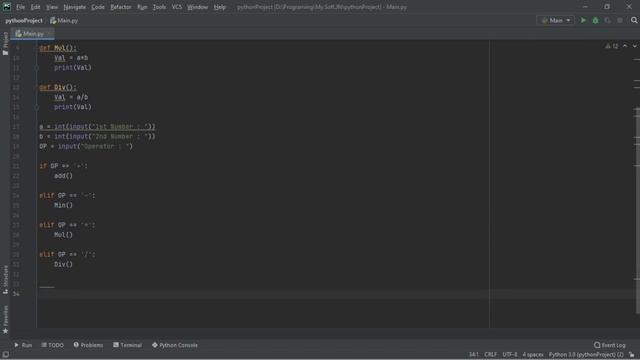Open the Event Log
The image size is (640, 360).
609,345
